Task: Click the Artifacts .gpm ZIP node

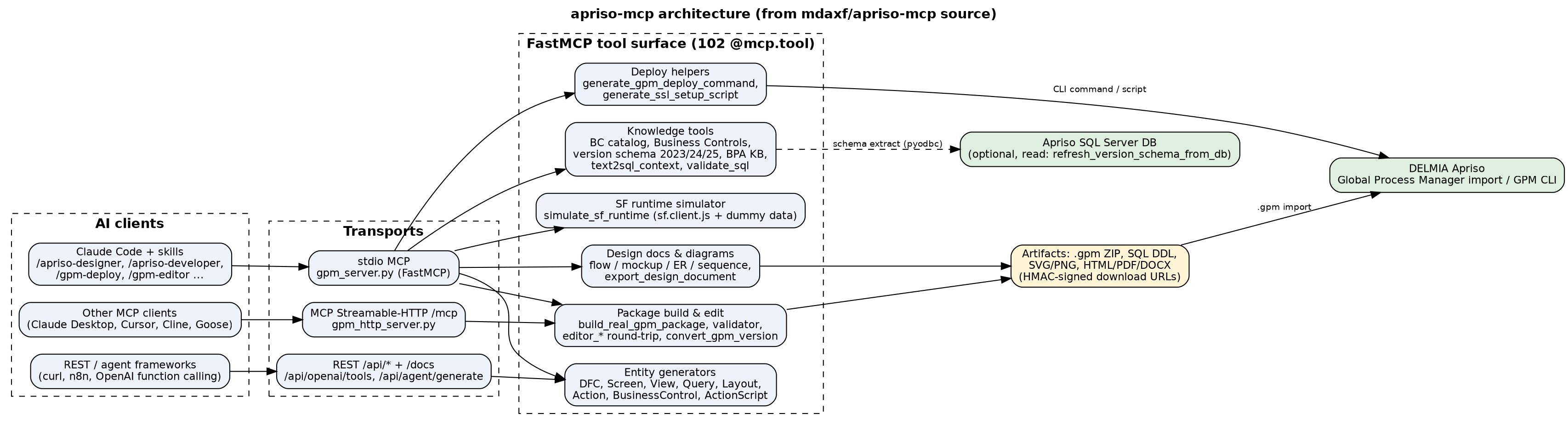Action: coord(1099,266)
